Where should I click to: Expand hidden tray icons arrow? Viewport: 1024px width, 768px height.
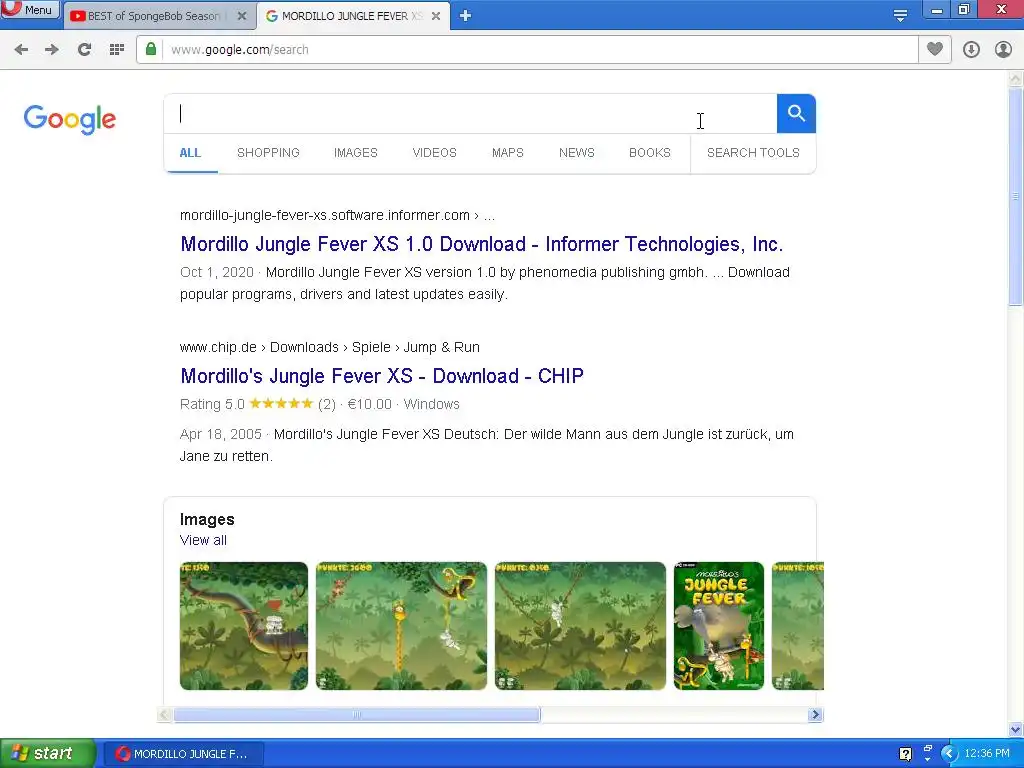pos(948,754)
